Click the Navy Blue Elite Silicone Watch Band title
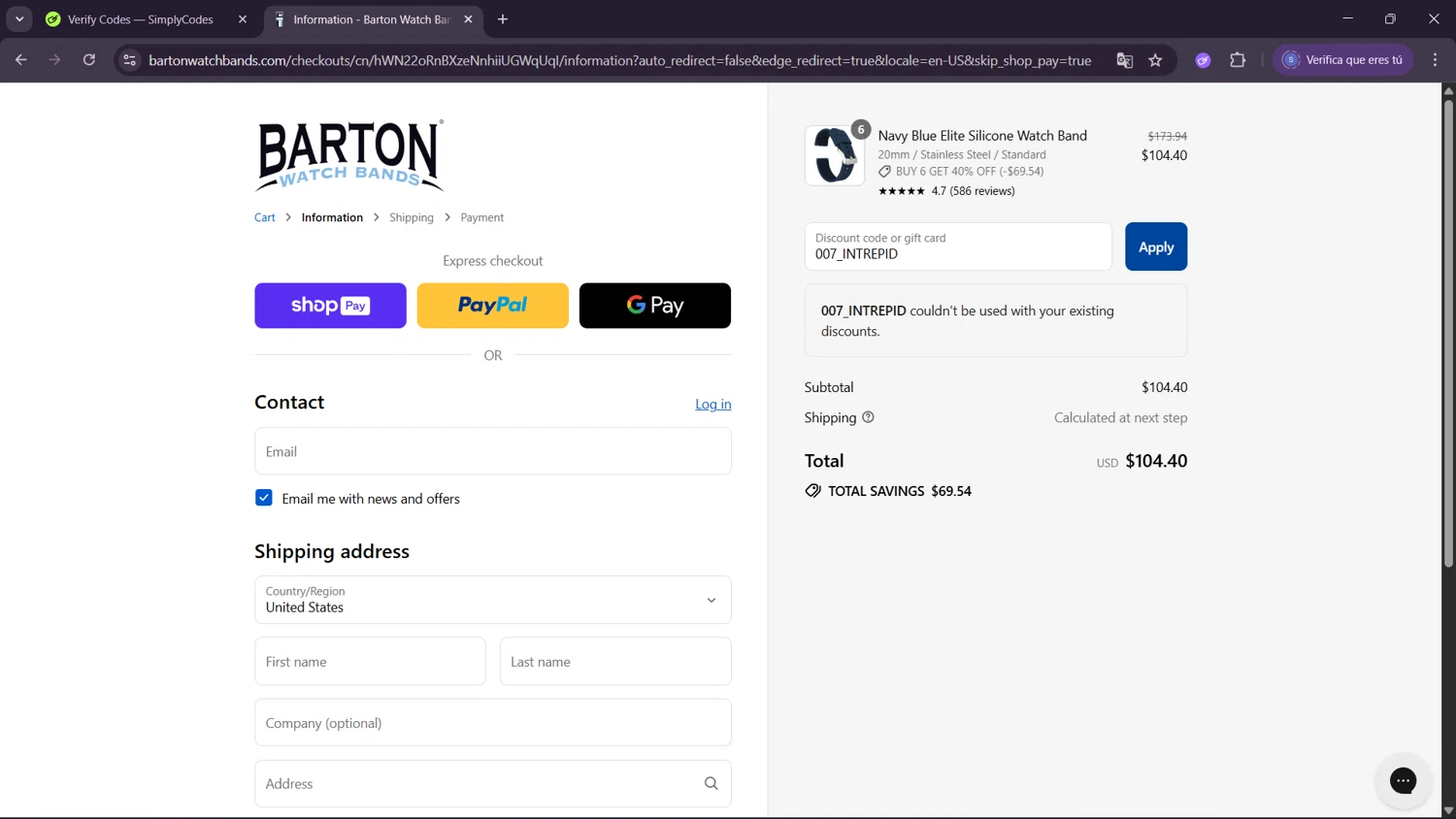This screenshot has width=1456, height=819. click(982, 136)
